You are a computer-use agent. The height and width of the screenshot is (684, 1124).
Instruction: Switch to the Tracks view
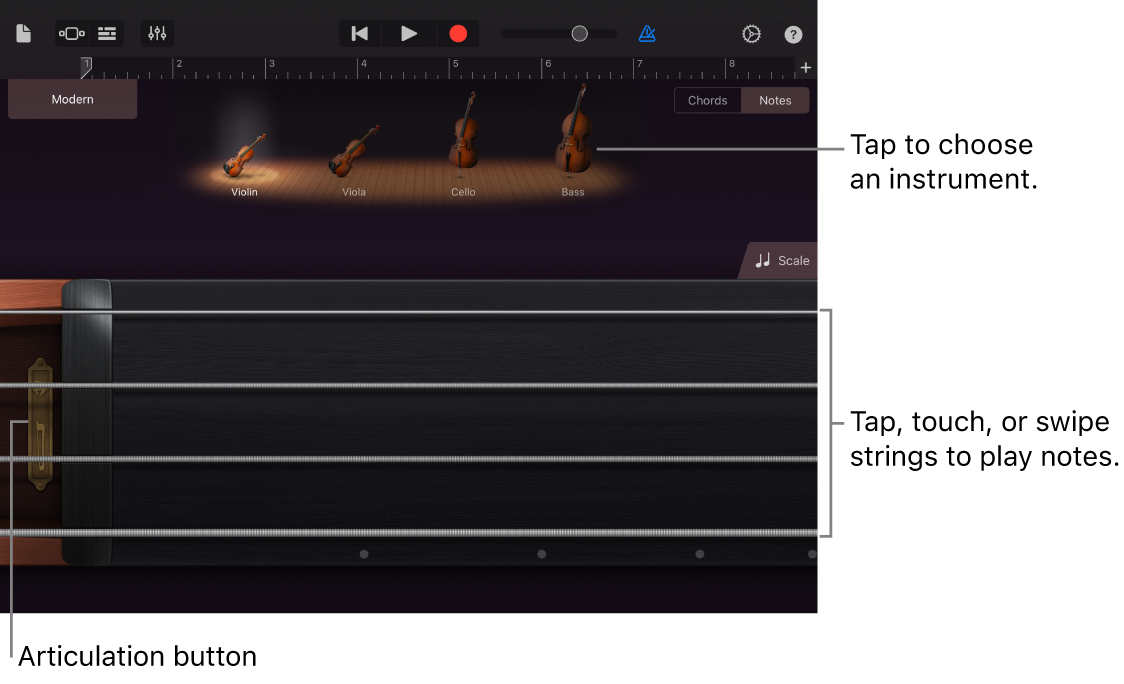(106, 33)
